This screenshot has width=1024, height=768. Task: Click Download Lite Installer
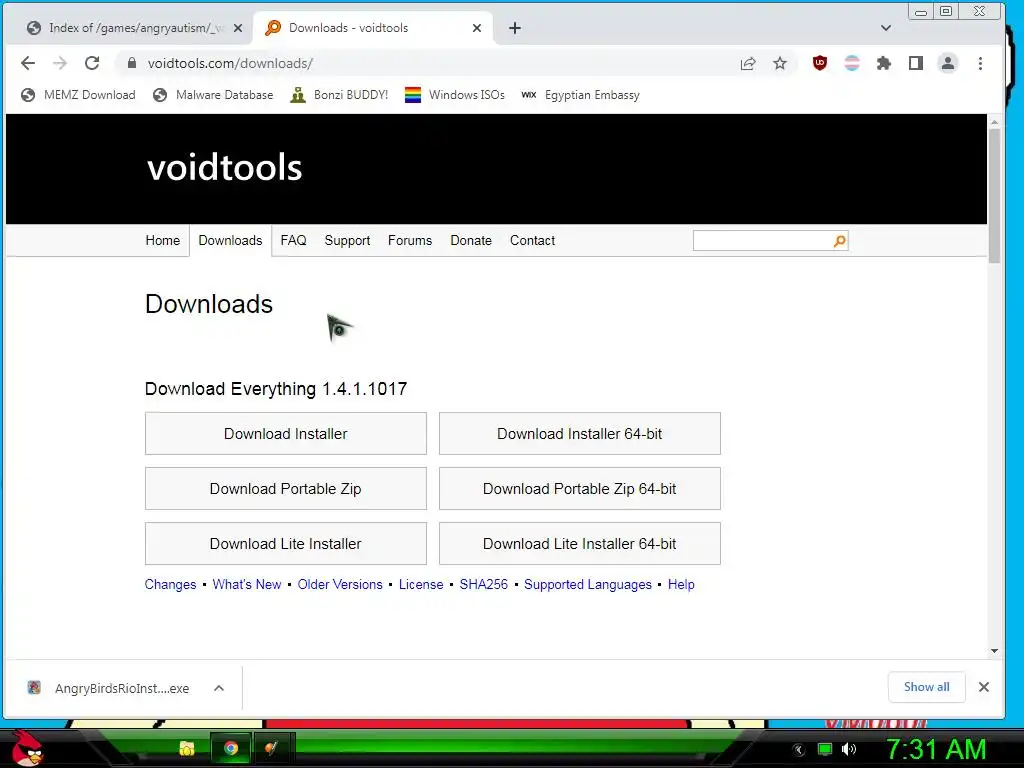pyautogui.click(x=285, y=543)
